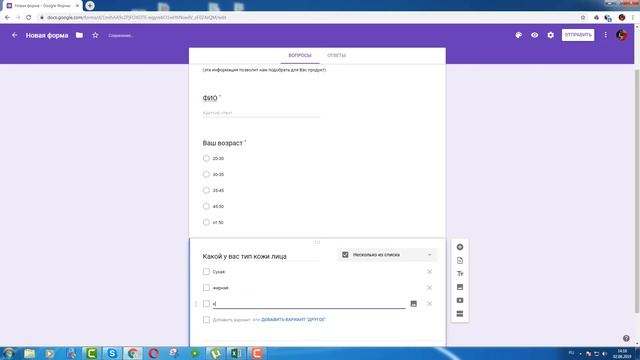
Task: Add a section from side toolbar
Action: (460, 314)
